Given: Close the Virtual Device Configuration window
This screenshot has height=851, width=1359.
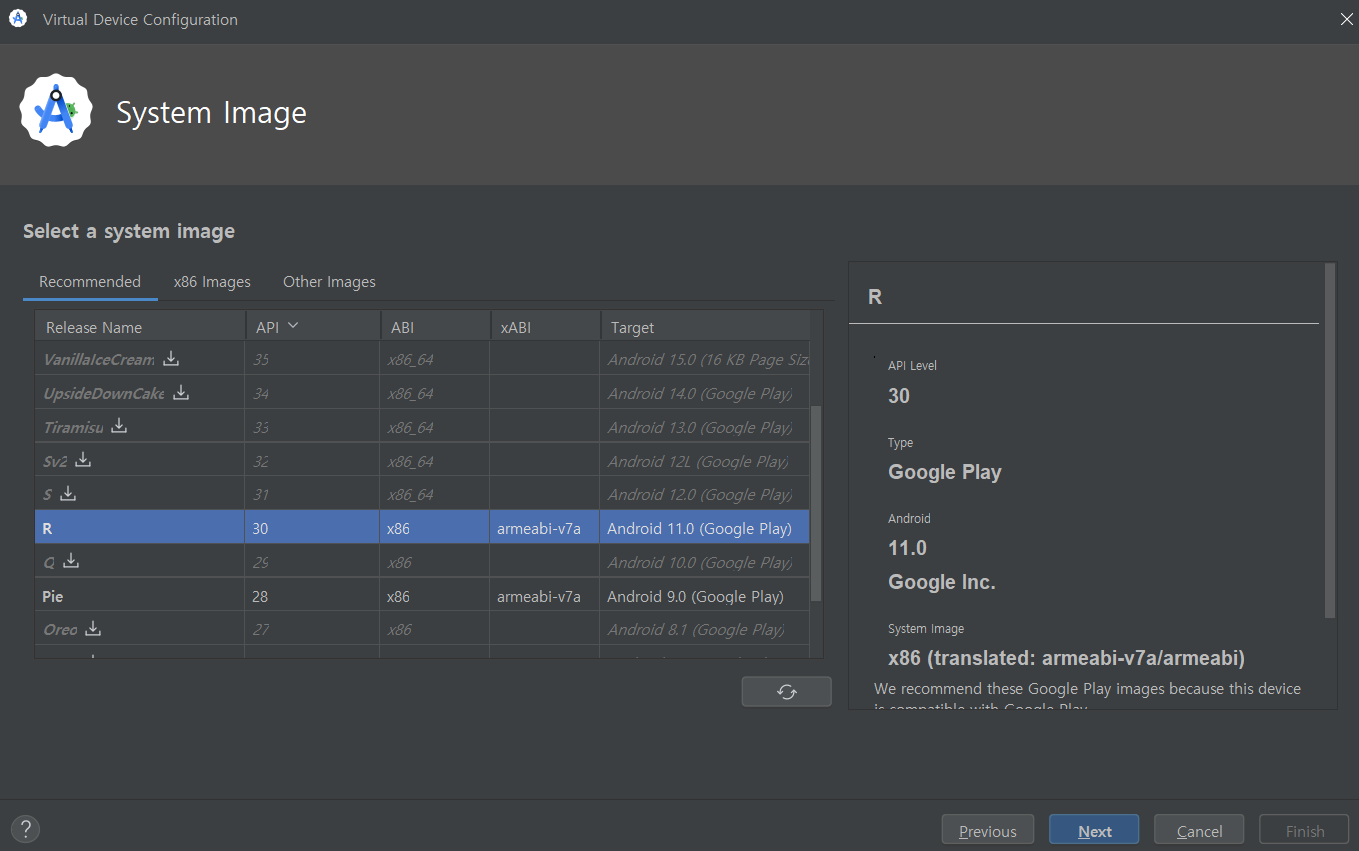Looking at the screenshot, I should (x=1347, y=19).
